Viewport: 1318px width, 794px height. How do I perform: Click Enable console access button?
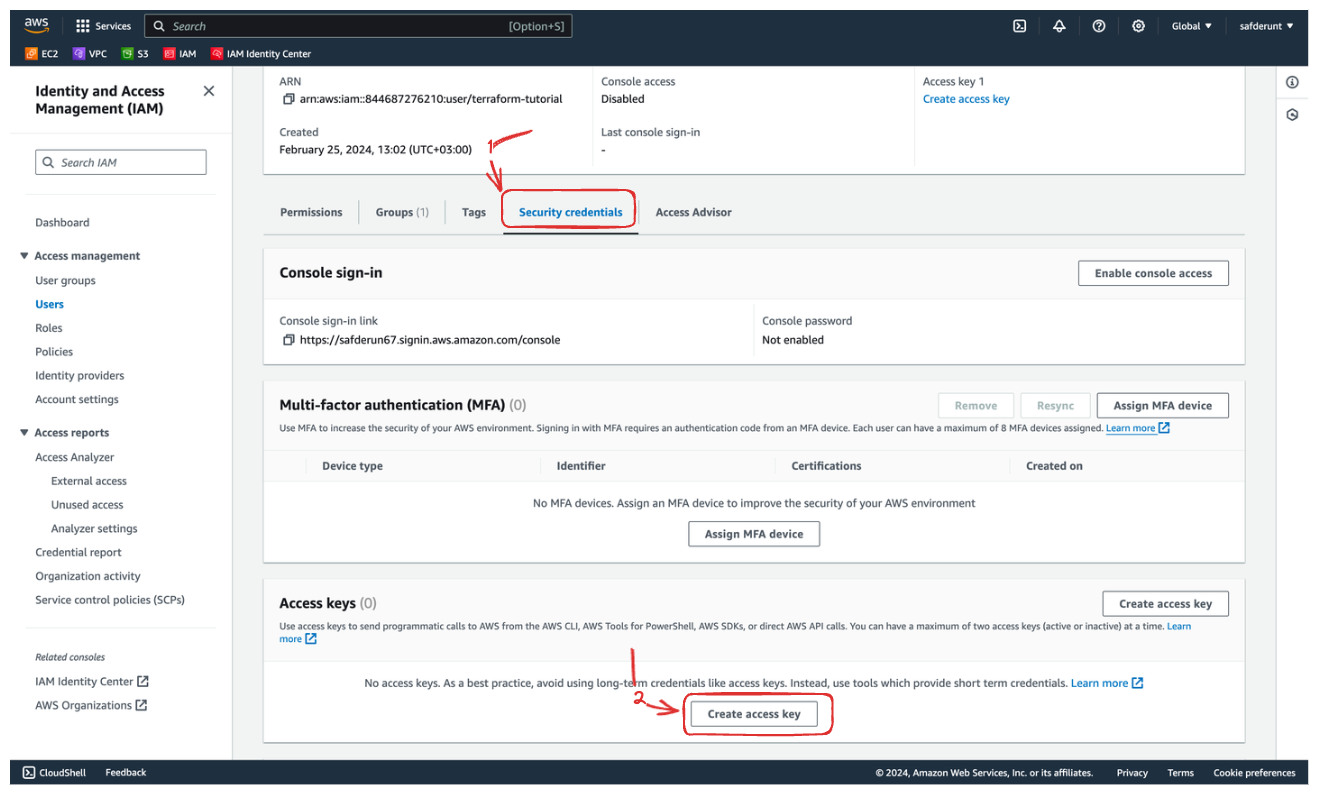click(x=1153, y=273)
